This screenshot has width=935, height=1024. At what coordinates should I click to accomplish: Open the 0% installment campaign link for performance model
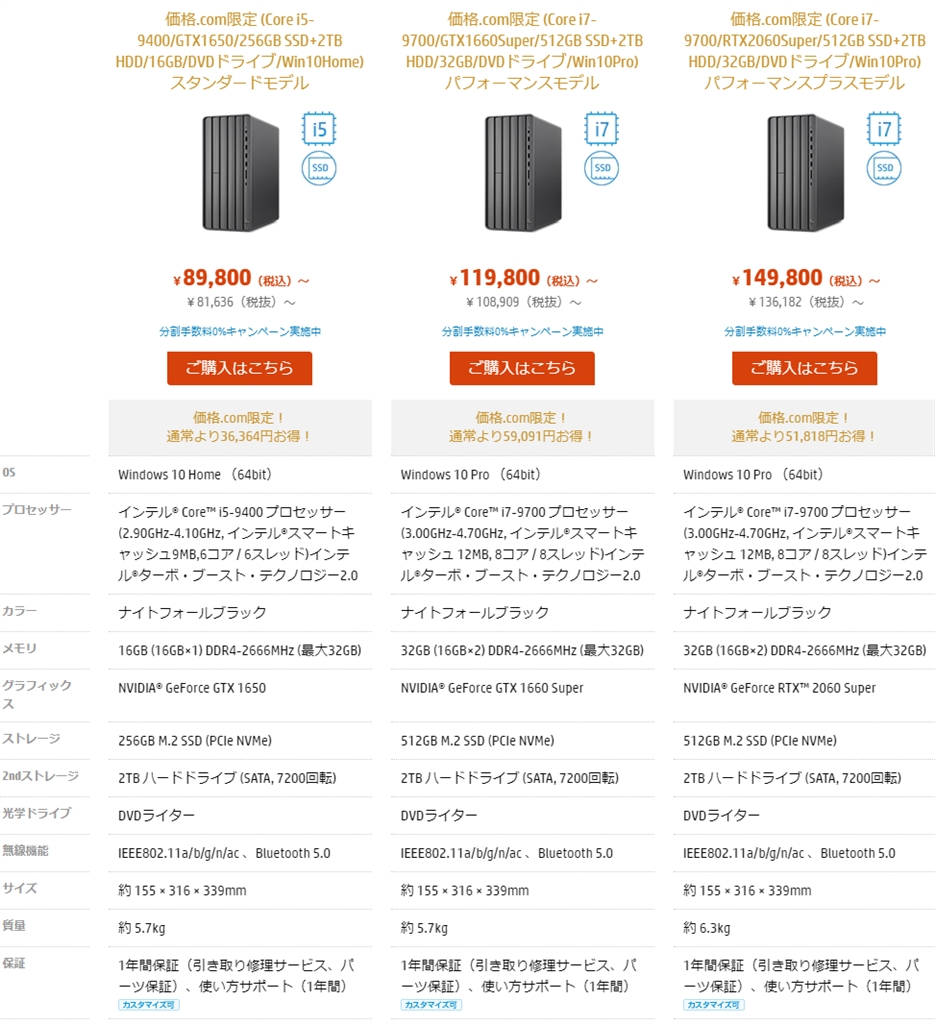tap(522, 332)
